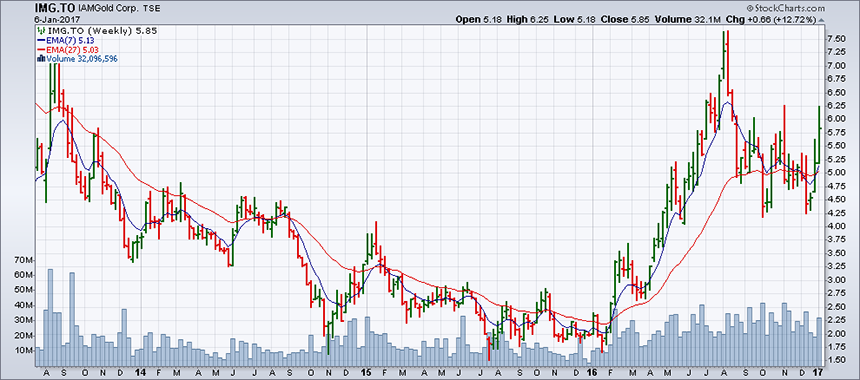This screenshot has height=380, width=860.
Task: Click the 4.00 price axis label
Action: tap(837, 226)
